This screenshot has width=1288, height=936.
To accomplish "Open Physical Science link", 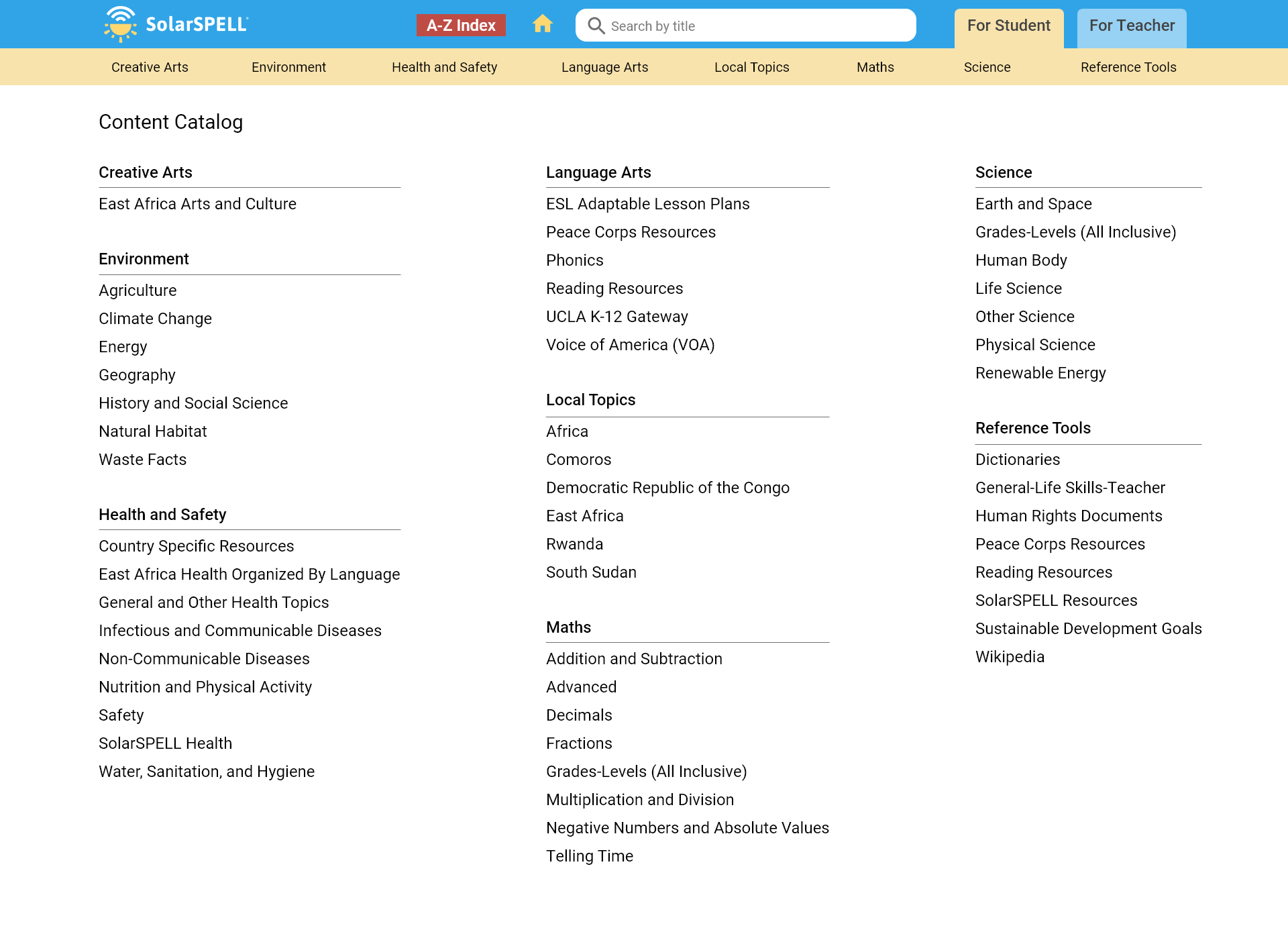I will pos(1035,345).
